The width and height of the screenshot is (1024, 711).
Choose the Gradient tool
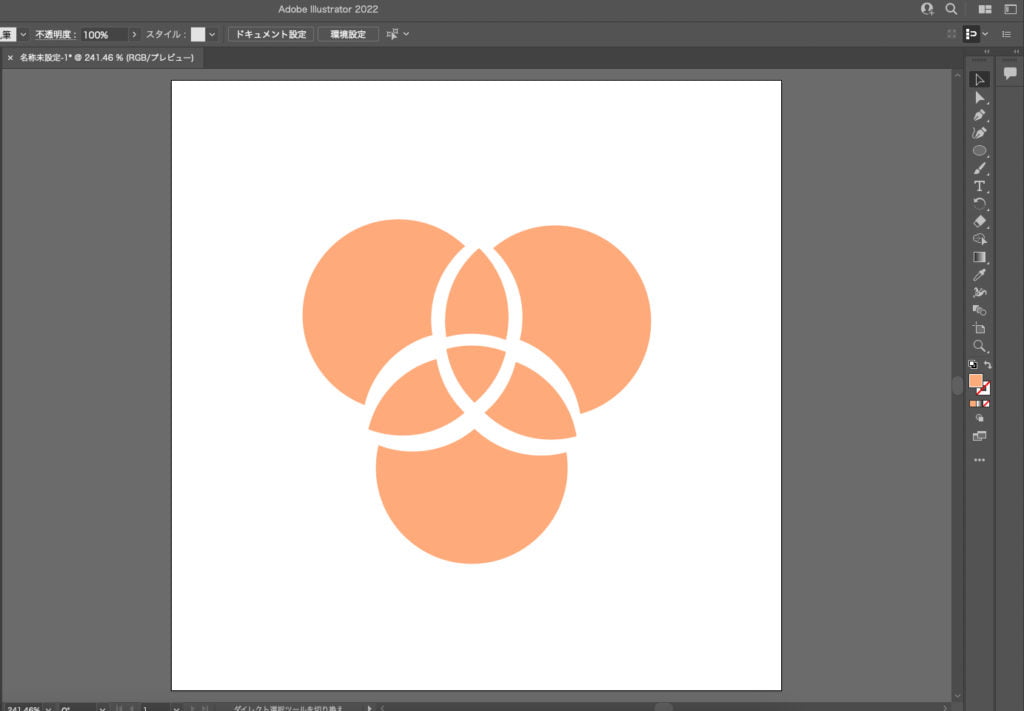point(979,257)
